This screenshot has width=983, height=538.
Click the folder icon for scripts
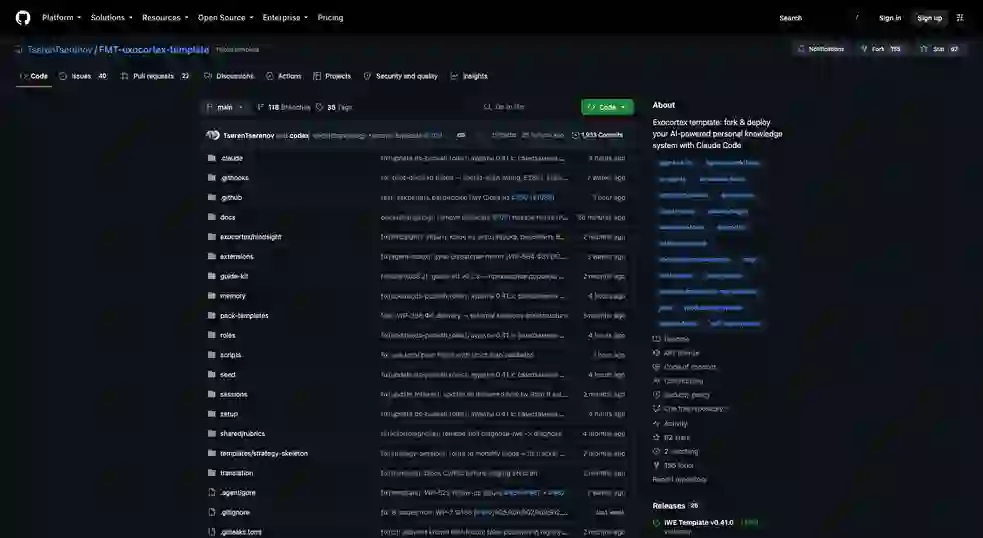(212, 355)
